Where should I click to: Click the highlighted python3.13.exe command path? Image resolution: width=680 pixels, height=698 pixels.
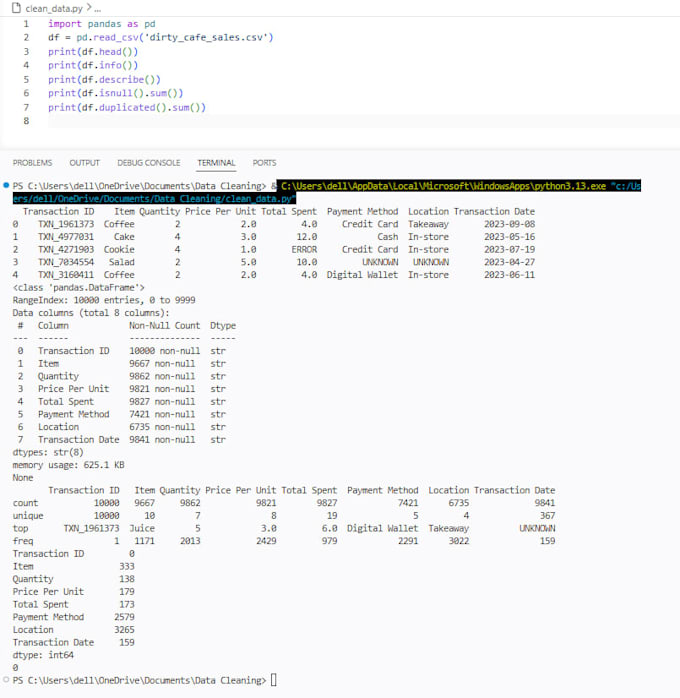click(443, 186)
